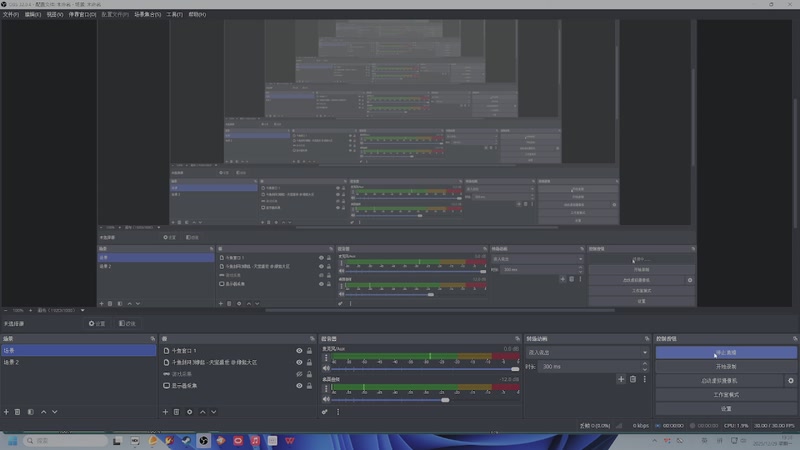Decrease transition duration with the down stepper

645,369
